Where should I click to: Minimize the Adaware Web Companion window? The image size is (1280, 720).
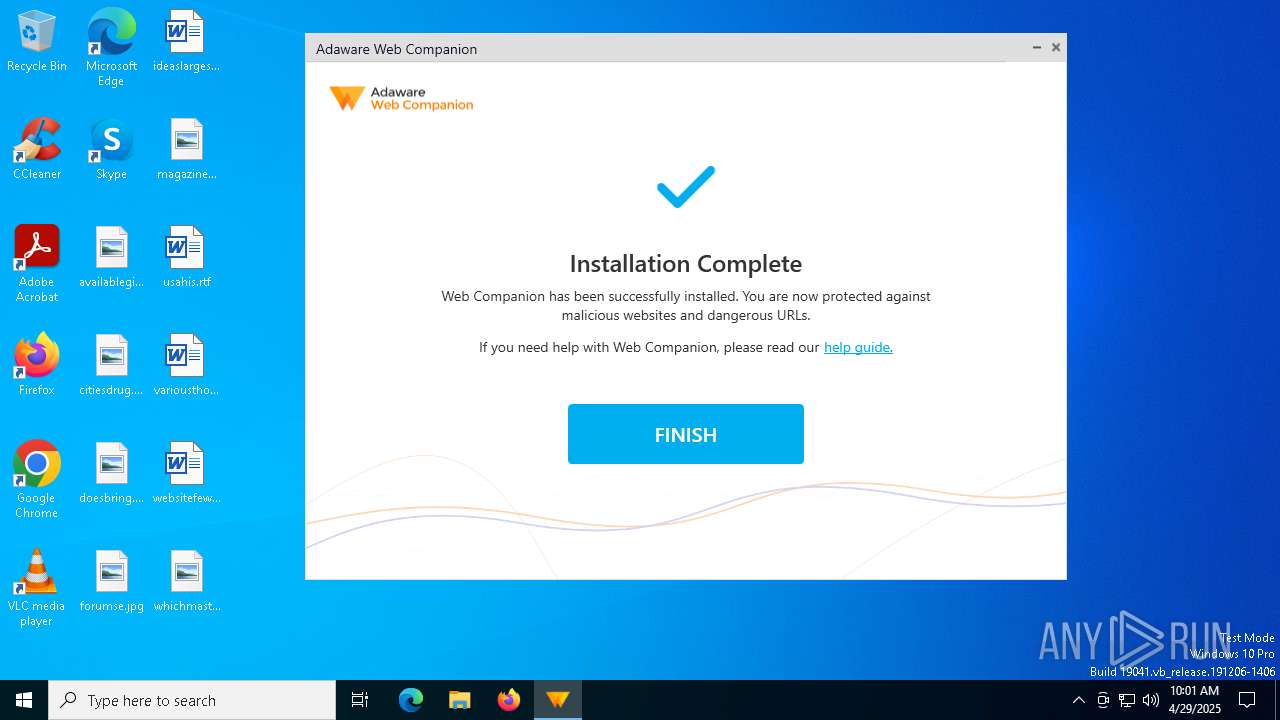pyautogui.click(x=1037, y=47)
